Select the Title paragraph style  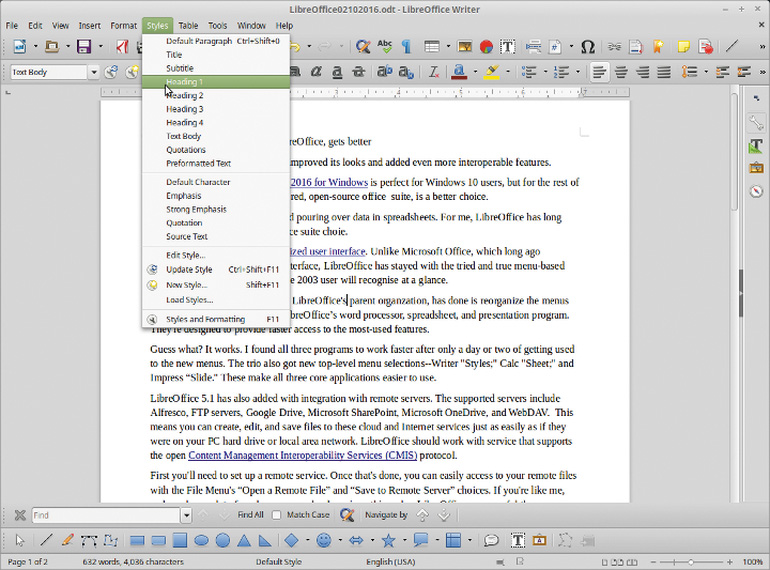[216, 54]
